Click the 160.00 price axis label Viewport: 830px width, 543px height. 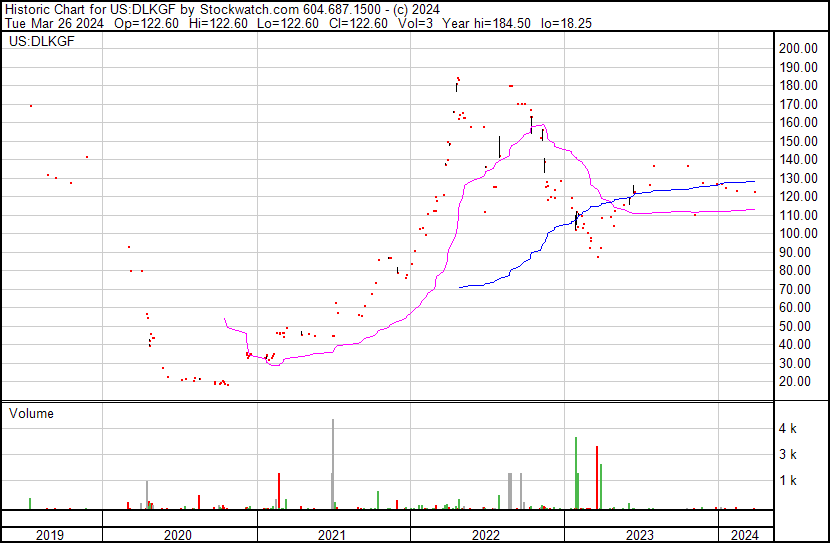pos(798,122)
